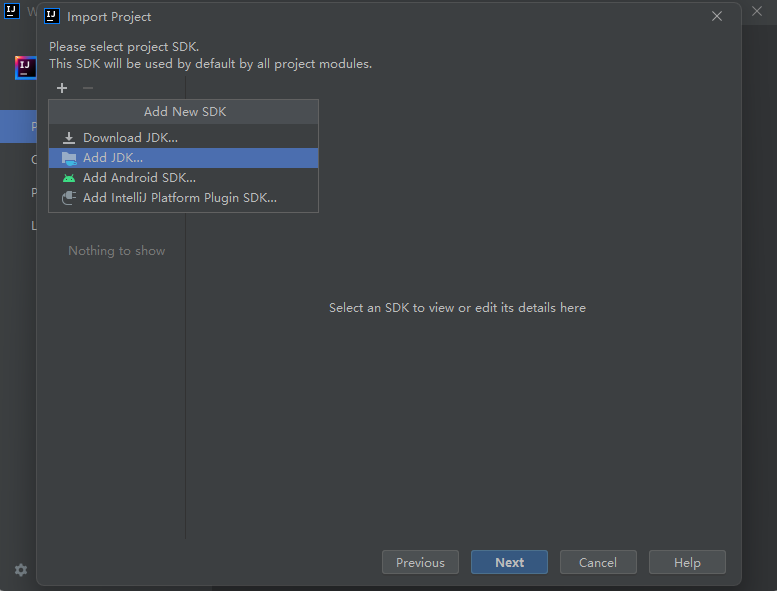Click the minus icon to remove SDK
This screenshot has height=591, width=777.
(x=88, y=88)
